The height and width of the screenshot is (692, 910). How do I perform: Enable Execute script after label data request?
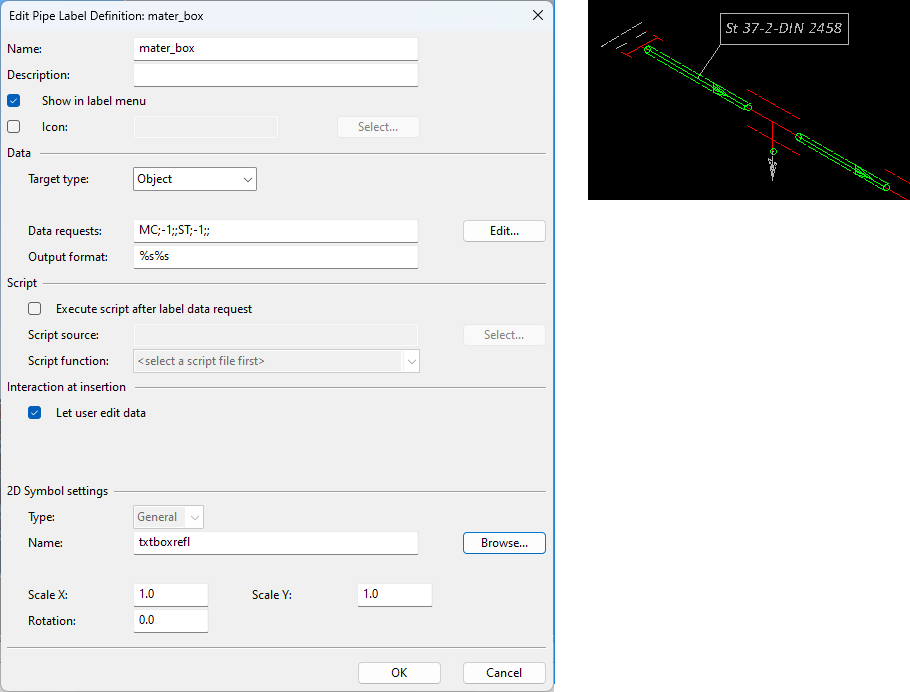click(35, 309)
